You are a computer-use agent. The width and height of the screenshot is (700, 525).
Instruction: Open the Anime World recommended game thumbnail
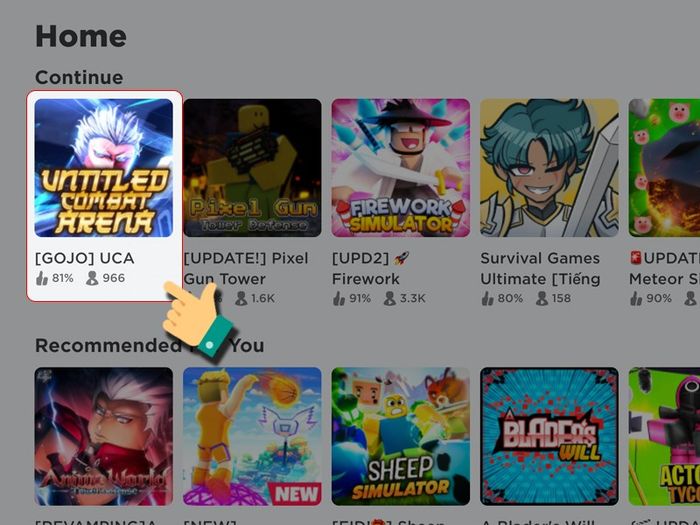click(x=104, y=436)
